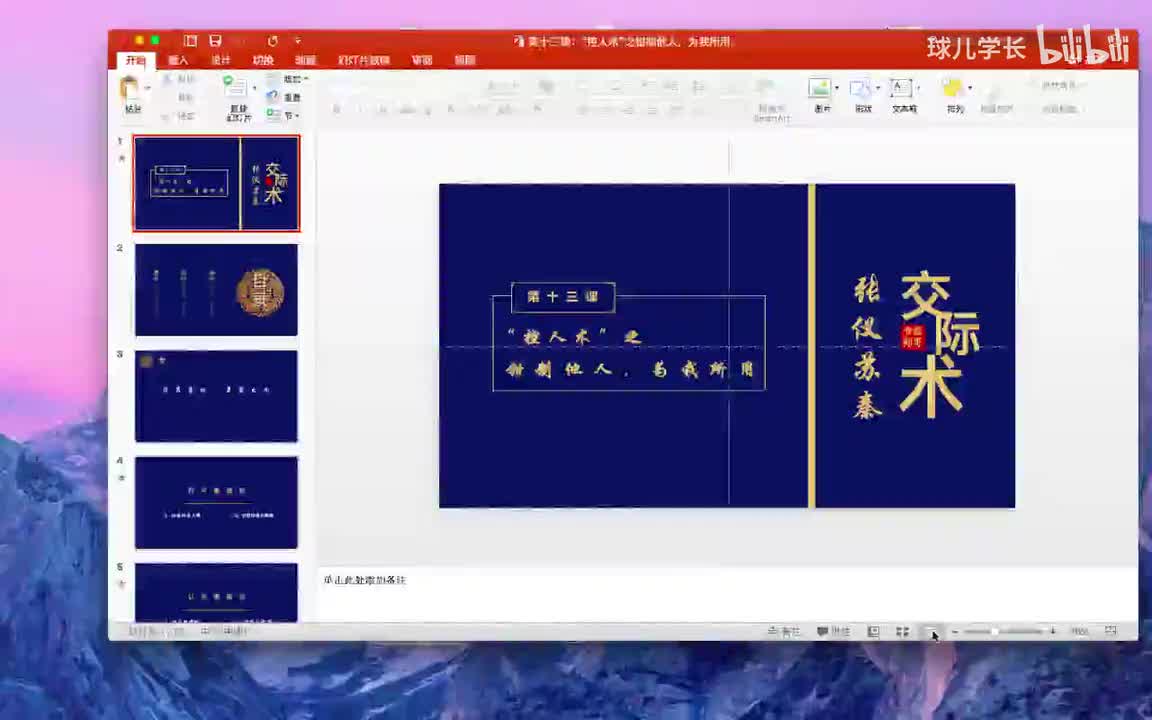Open the Animations (动画) ribbon tab
Viewport: 1152px width, 720px height.
(x=306, y=60)
